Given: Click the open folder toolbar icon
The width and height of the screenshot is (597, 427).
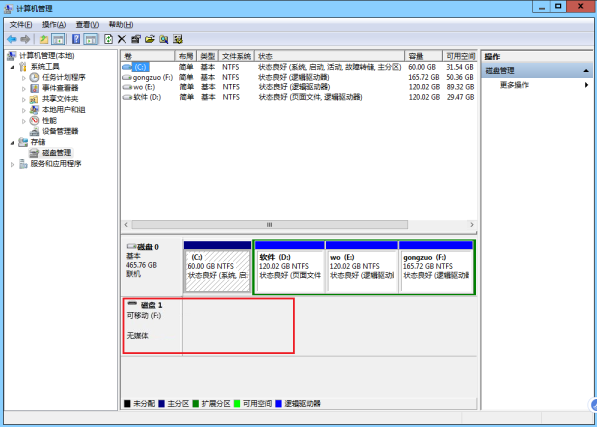Looking at the screenshot, I should [150, 39].
